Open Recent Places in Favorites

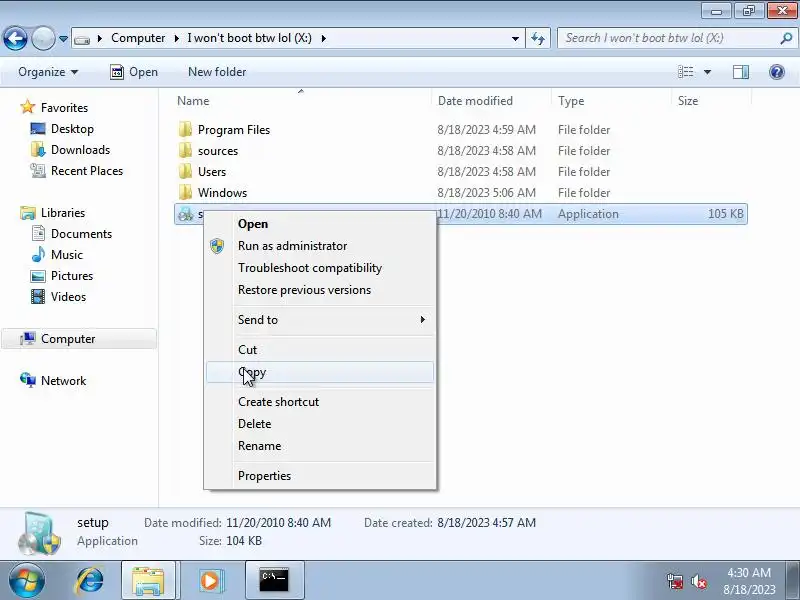(87, 171)
